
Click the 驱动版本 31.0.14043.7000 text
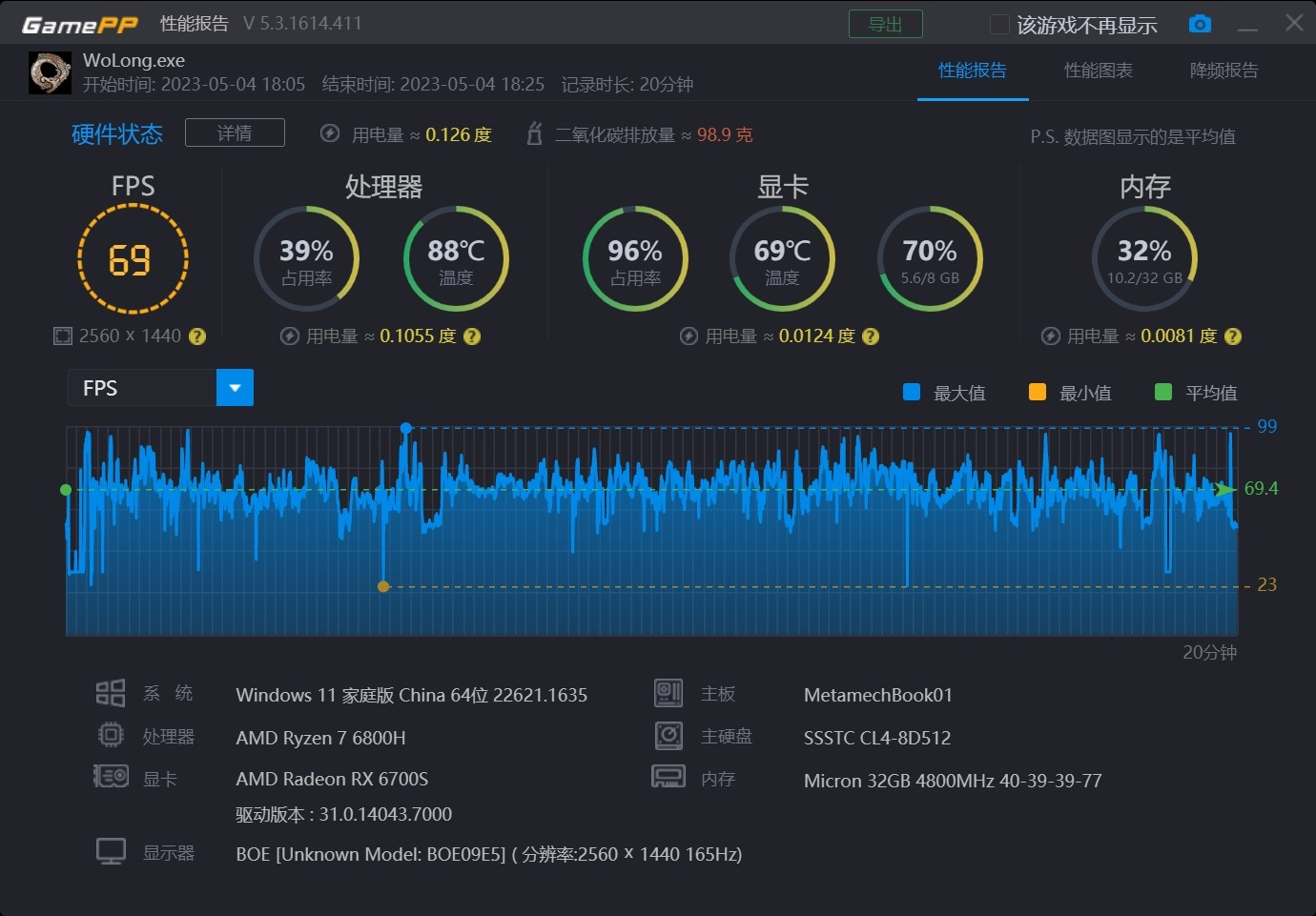[x=343, y=814]
